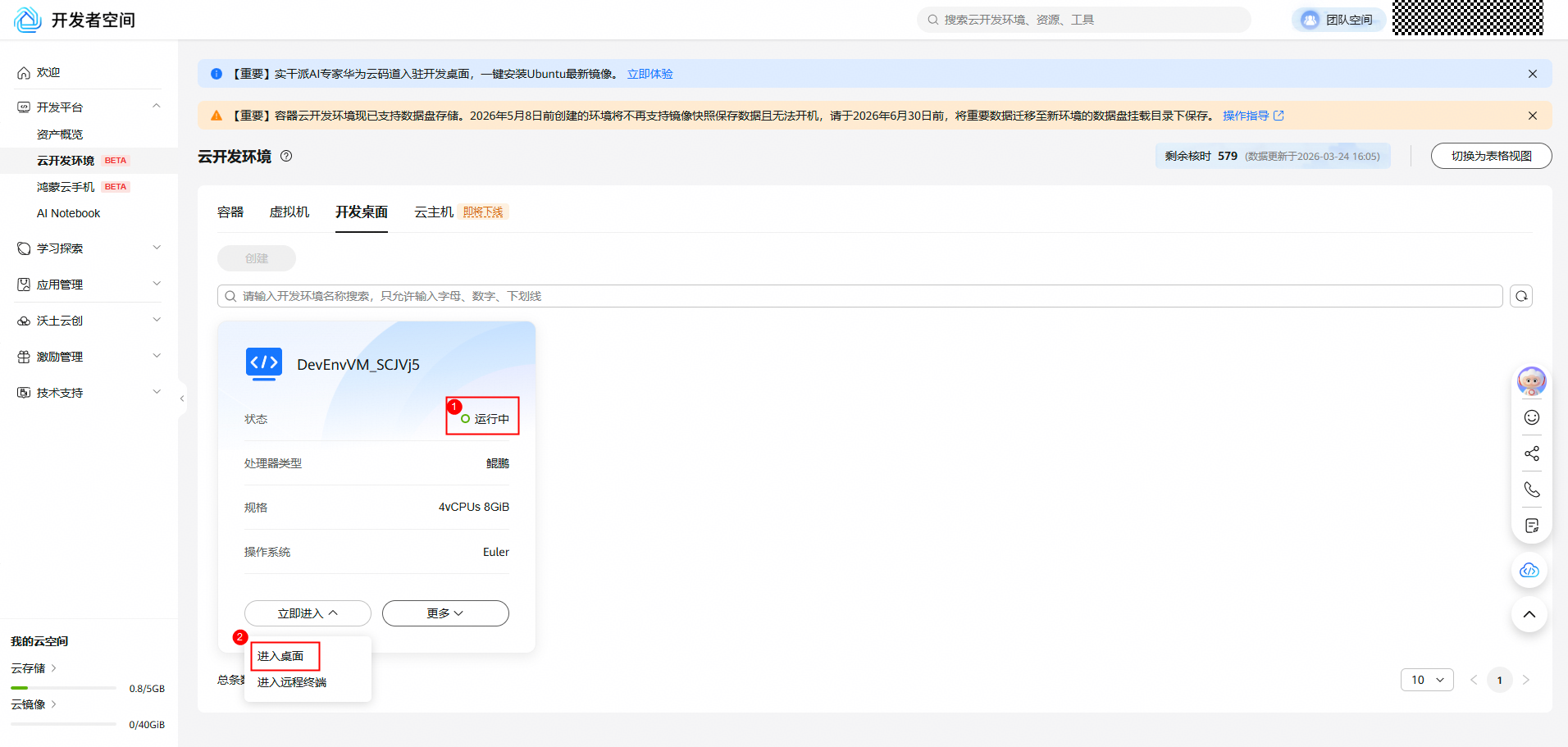The width and height of the screenshot is (1568, 747).
Task: Switch to the 虚拟机 tab
Action: pyautogui.click(x=289, y=212)
